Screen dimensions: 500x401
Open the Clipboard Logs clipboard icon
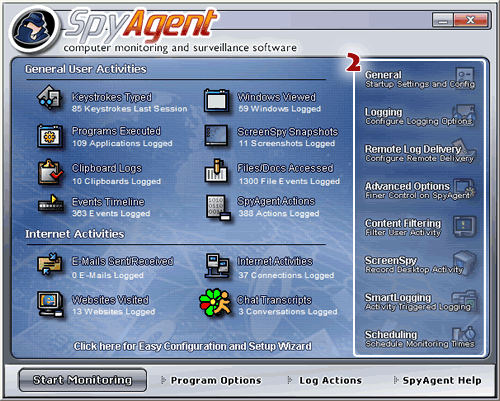[50, 172]
